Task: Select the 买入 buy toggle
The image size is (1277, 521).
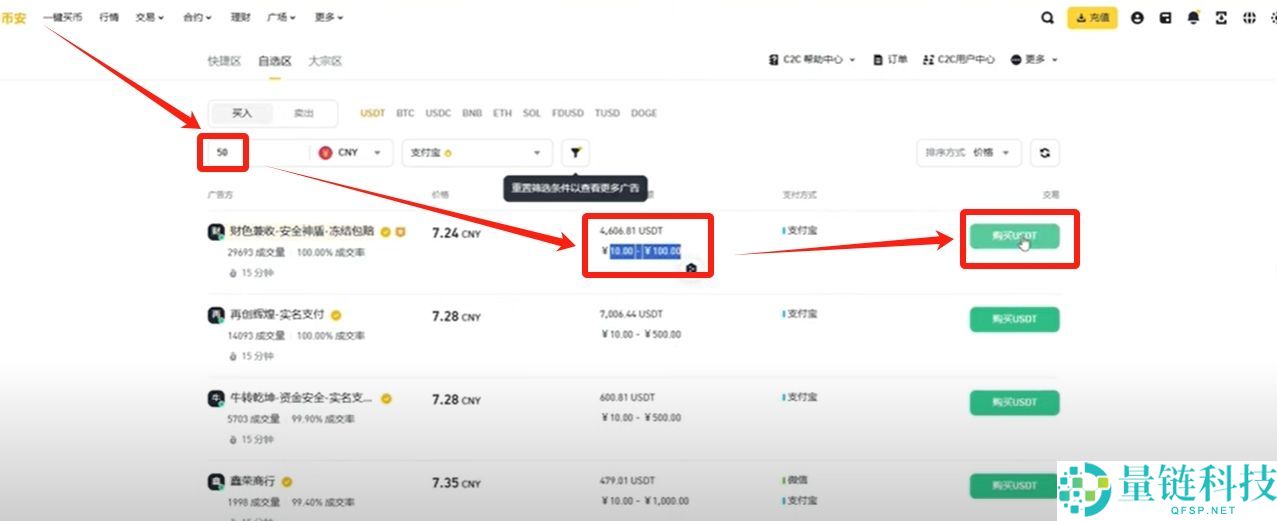Action: tap(242, 113)
